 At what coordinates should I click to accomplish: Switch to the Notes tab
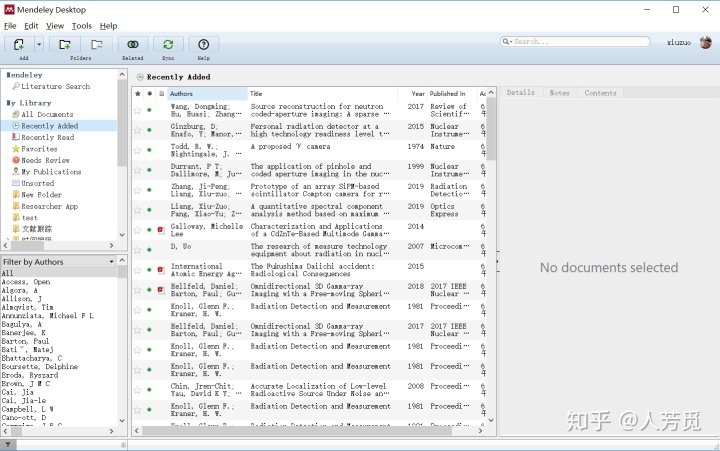tap(559, 93)
